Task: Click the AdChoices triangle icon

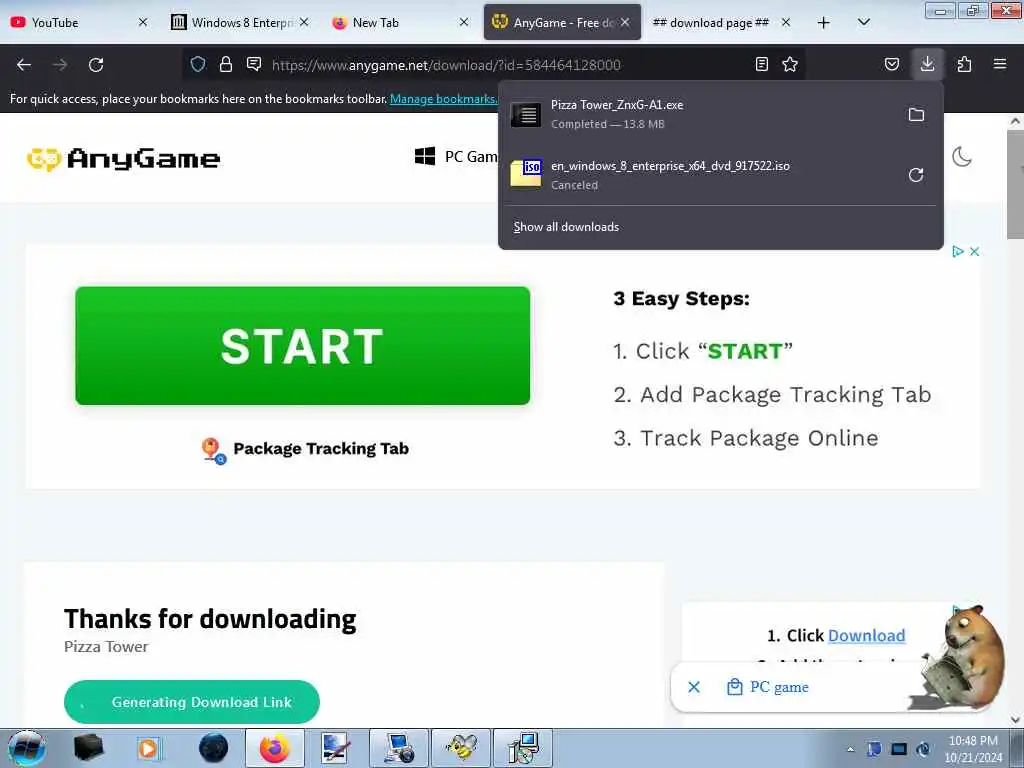Action: [957, 251]
